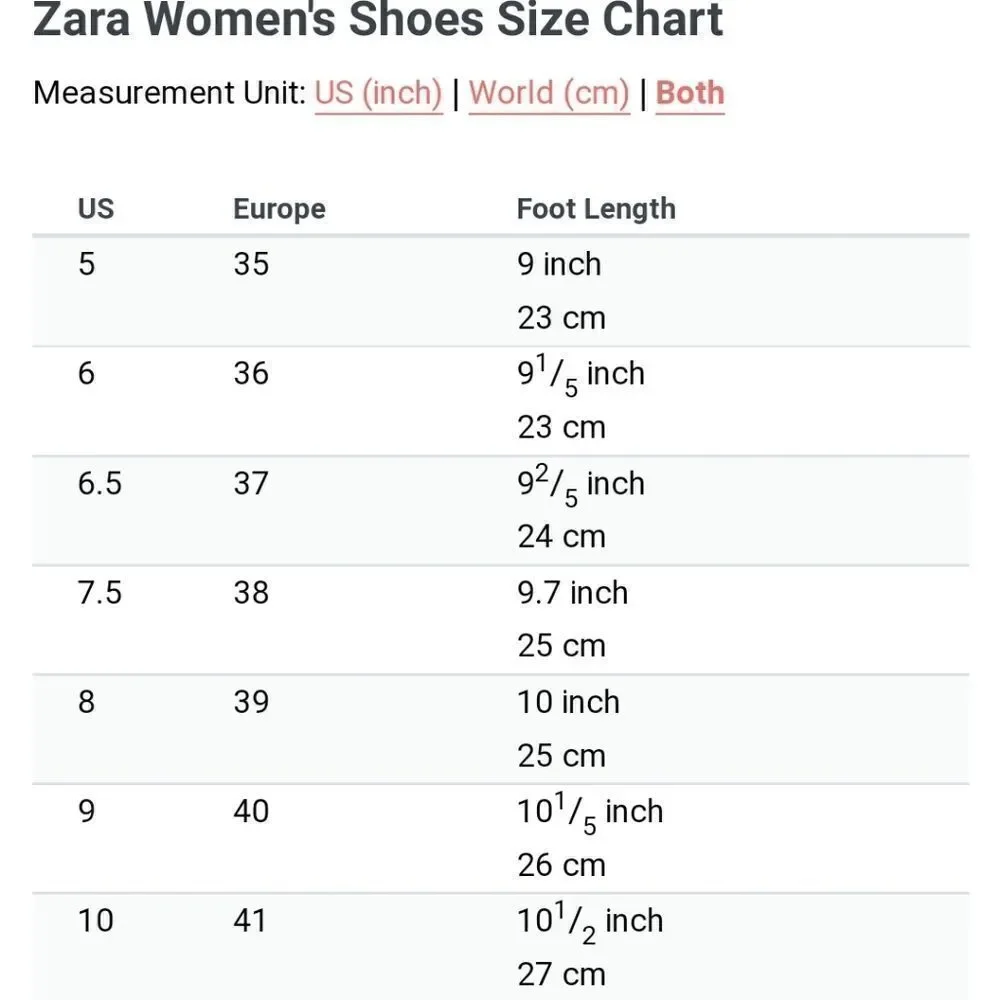
Task: Choose the Both measurement unit link
Action: pos(690,93)
